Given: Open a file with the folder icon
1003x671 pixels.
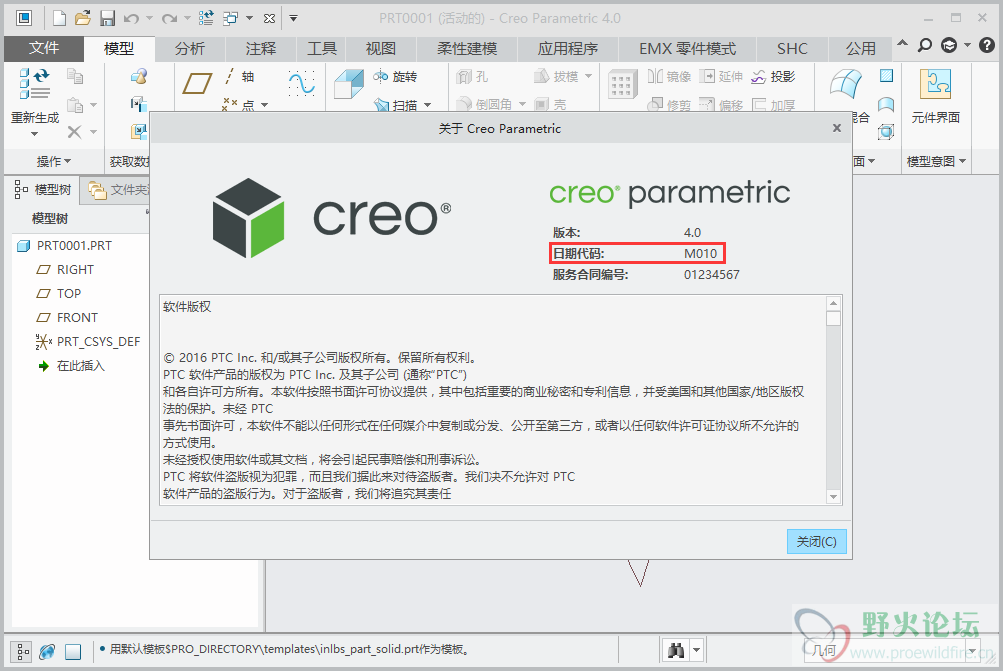Looking at the screenshot, I should 83,19.
